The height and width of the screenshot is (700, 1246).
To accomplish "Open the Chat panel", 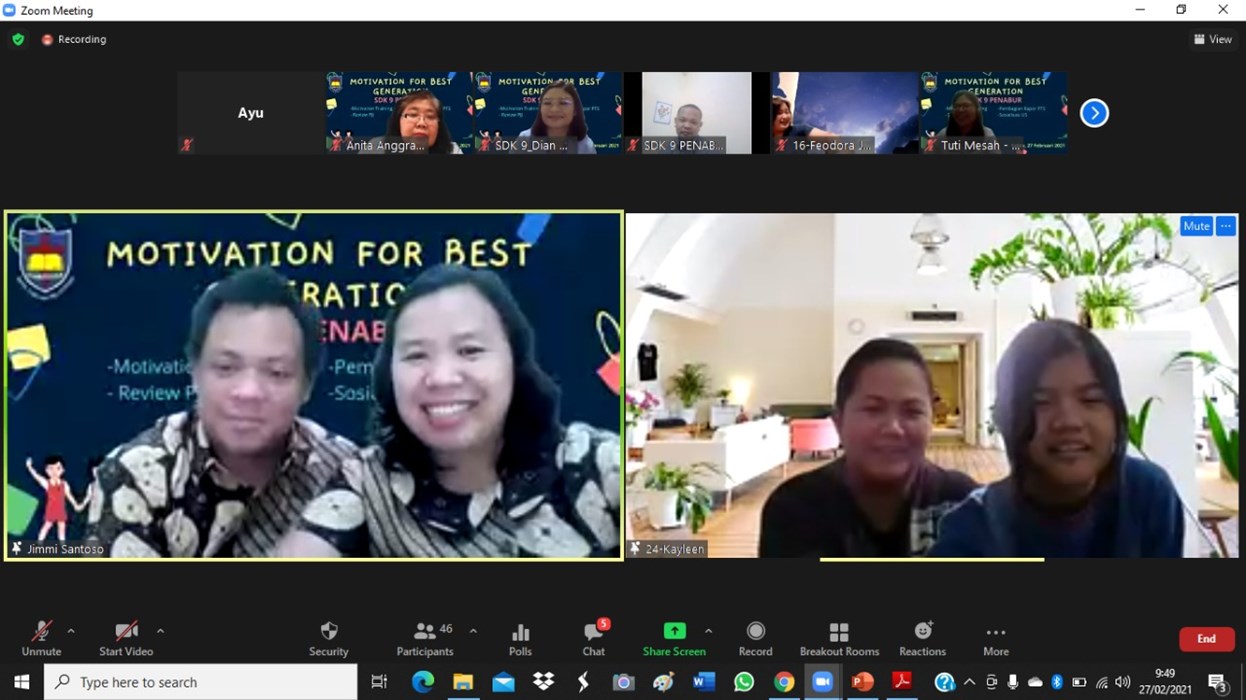I will tap(594, 638).
